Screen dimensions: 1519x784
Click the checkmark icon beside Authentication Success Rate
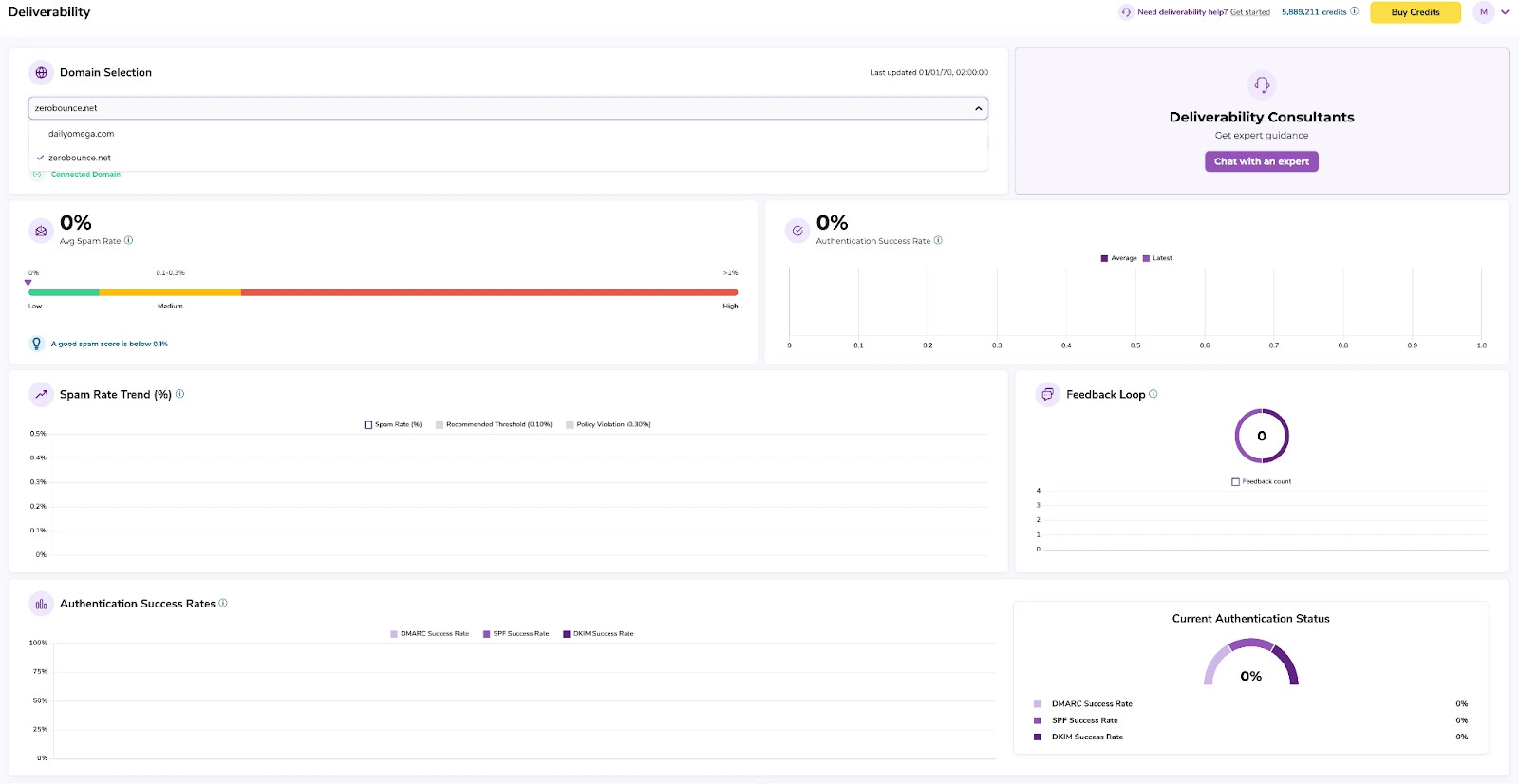pyautogui.click(x=797, y=231)
